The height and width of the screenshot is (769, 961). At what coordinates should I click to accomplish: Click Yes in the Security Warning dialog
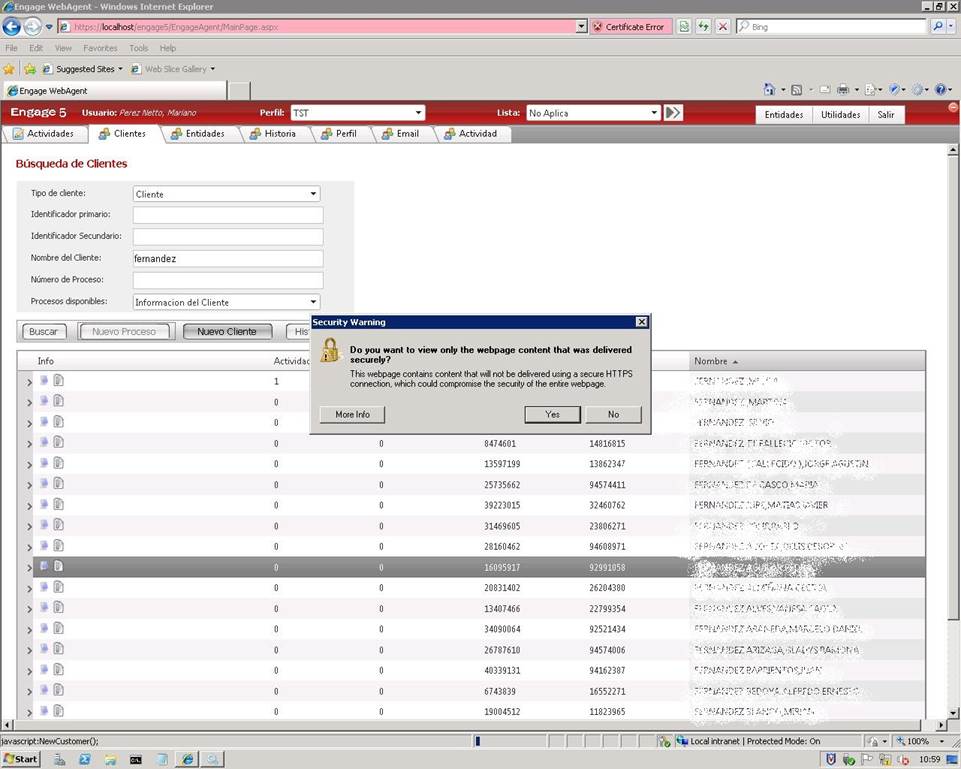pyautogui.click(x=553, y=414)
